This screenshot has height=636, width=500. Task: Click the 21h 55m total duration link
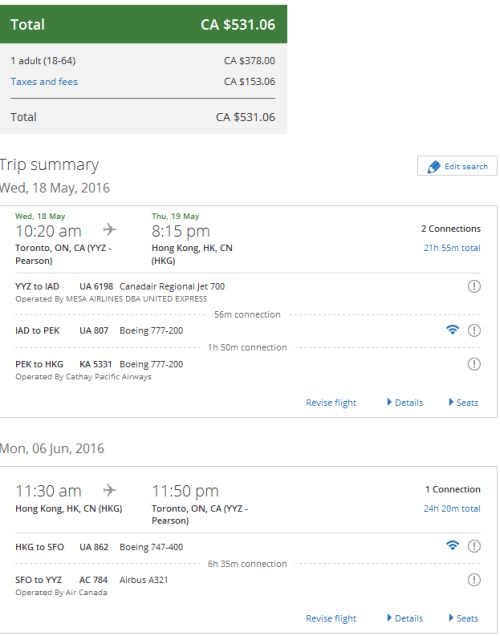click(452, 248)
